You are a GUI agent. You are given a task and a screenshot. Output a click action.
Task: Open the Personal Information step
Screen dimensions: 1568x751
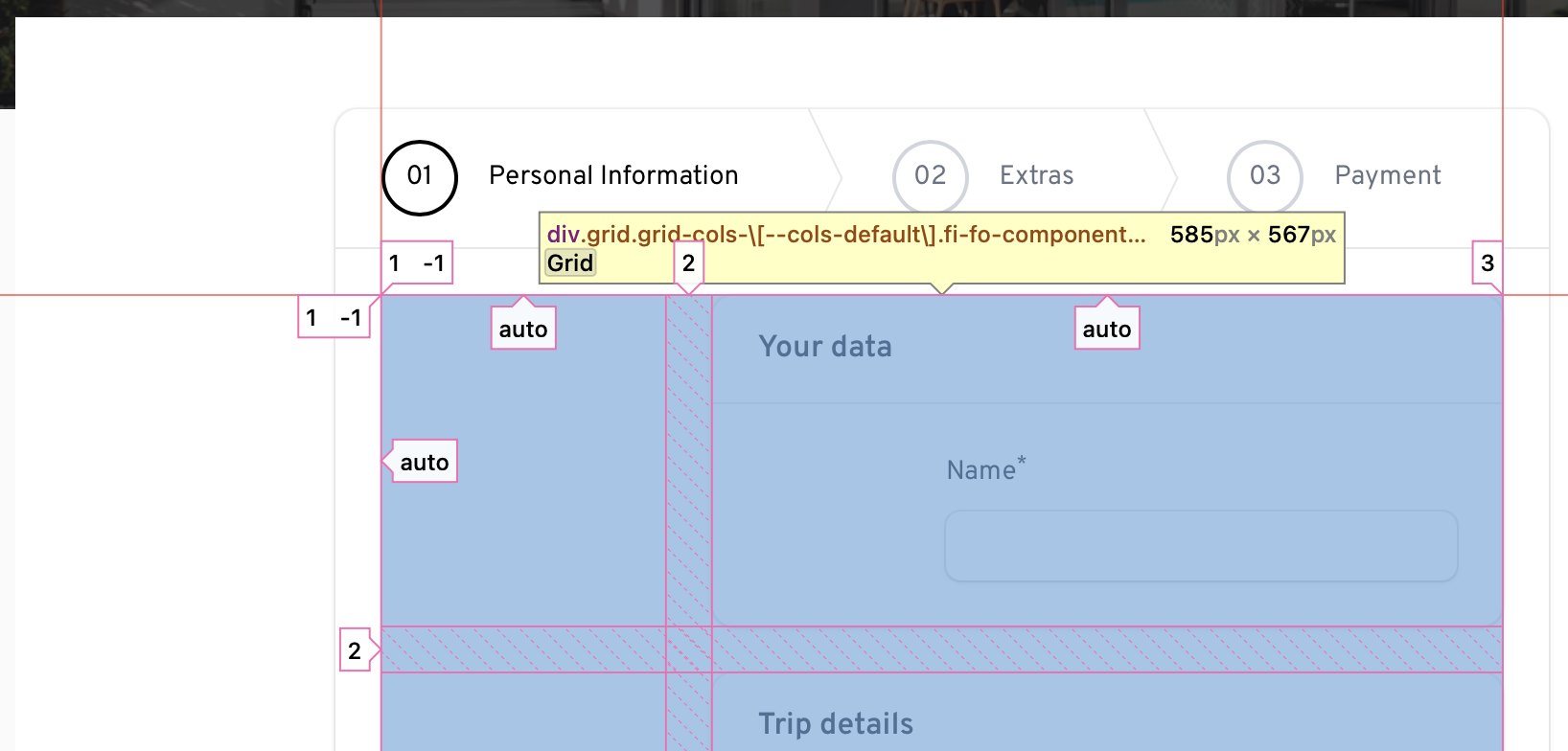pyautogui.click(x=613, y=175)
